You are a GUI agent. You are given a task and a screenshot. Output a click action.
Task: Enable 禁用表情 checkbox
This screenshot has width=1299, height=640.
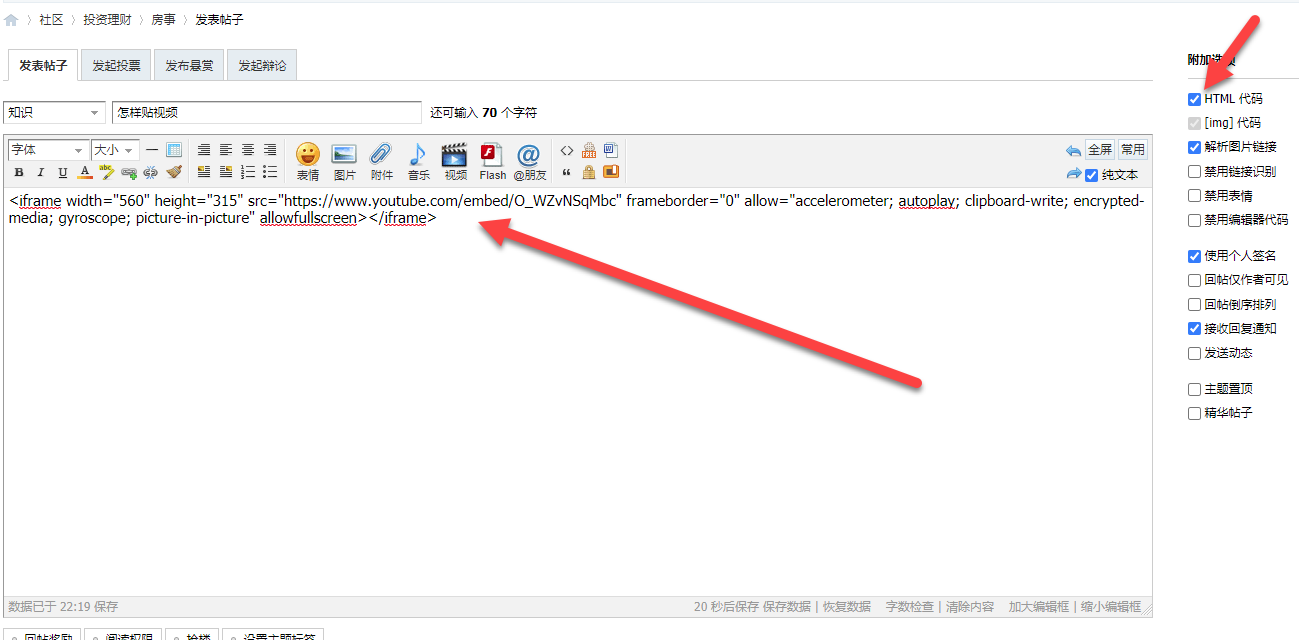pyautogui.click(x=1194, y=196)
